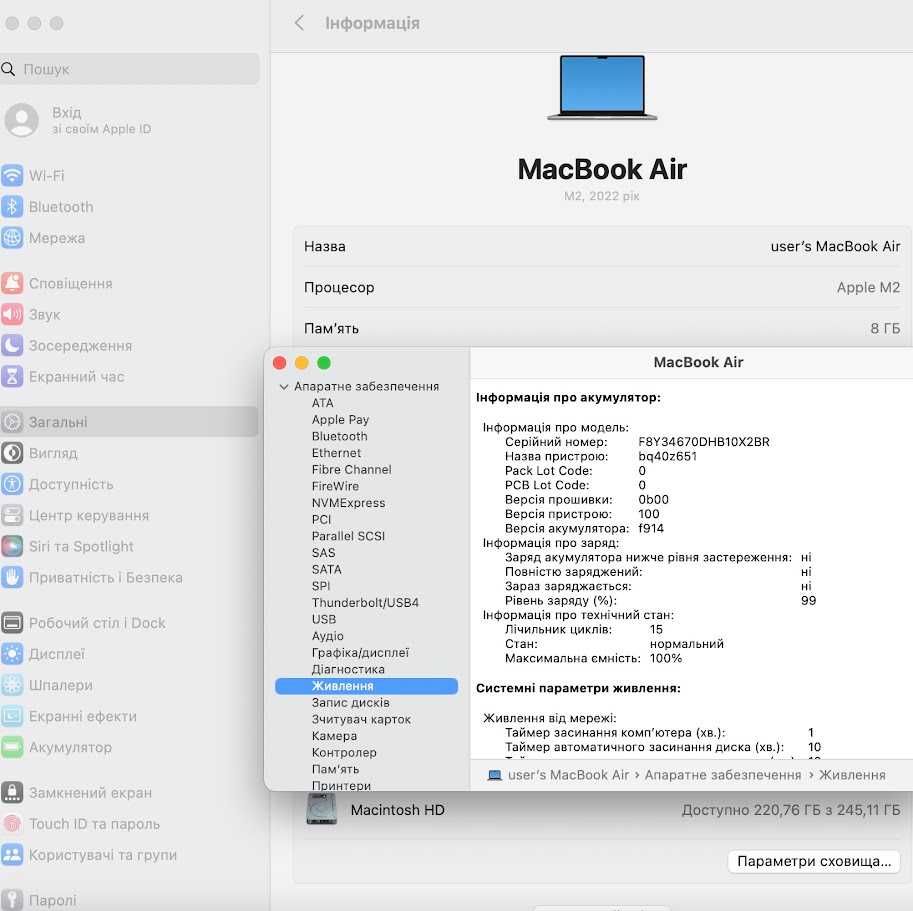Sign in with Вхід зі своїм Apple ID
The image size is (913, 911).
101,120
